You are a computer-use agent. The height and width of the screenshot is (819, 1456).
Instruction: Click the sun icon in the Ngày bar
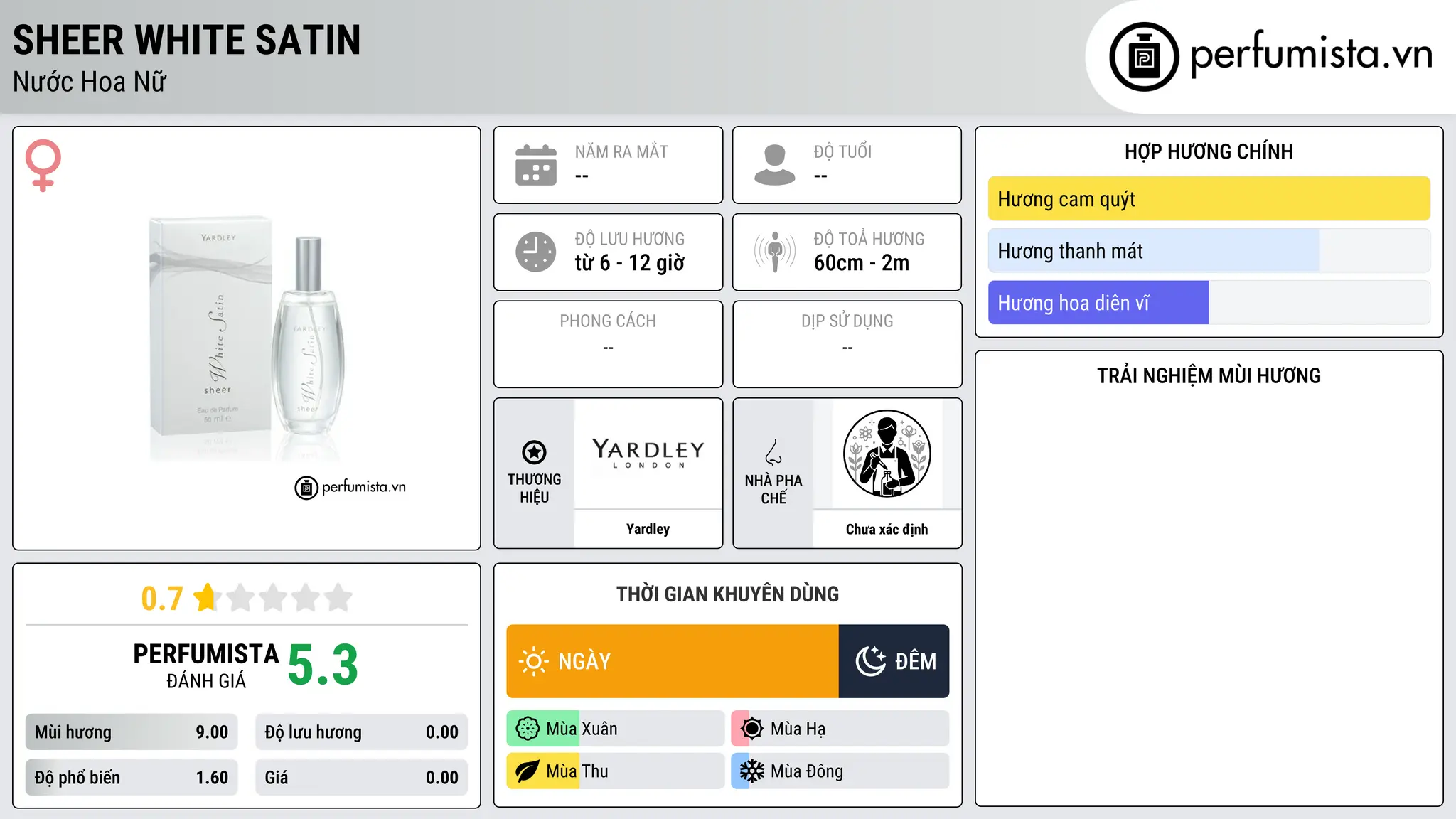click(533, 661)
